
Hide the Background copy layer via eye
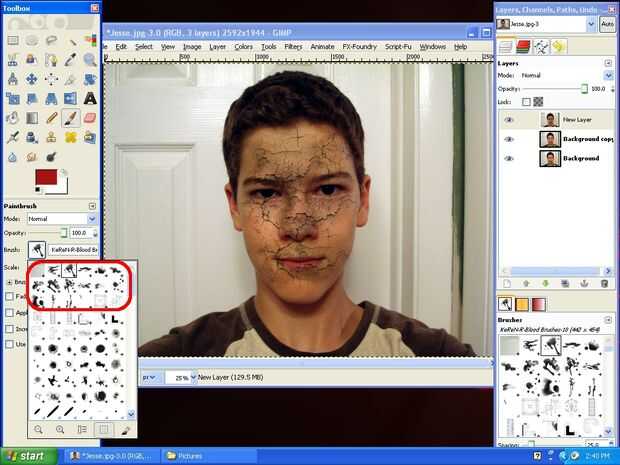click(509, 139)
